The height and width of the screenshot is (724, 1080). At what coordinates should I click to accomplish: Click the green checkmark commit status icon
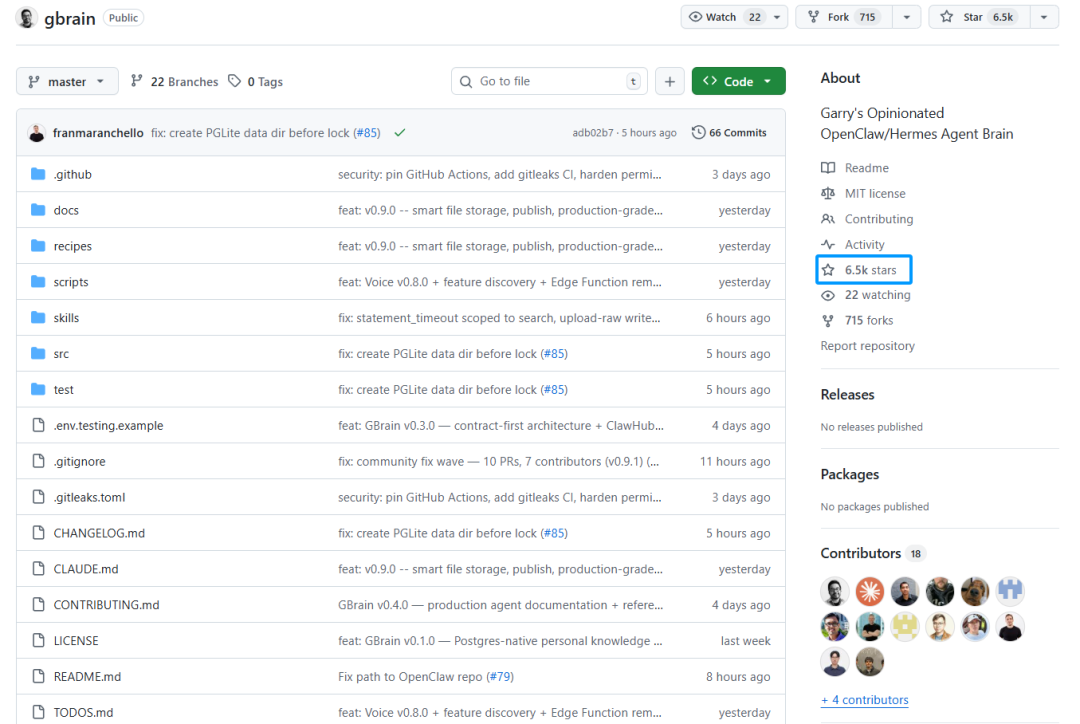(x=400, y=133)
